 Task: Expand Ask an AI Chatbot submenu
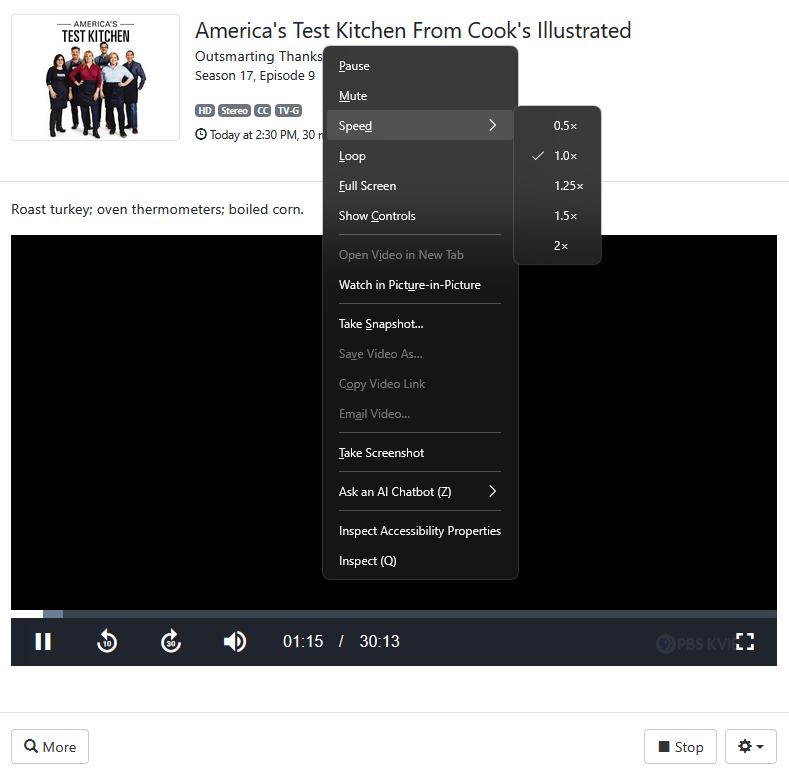pyautogui.click(x=418, y=492)
